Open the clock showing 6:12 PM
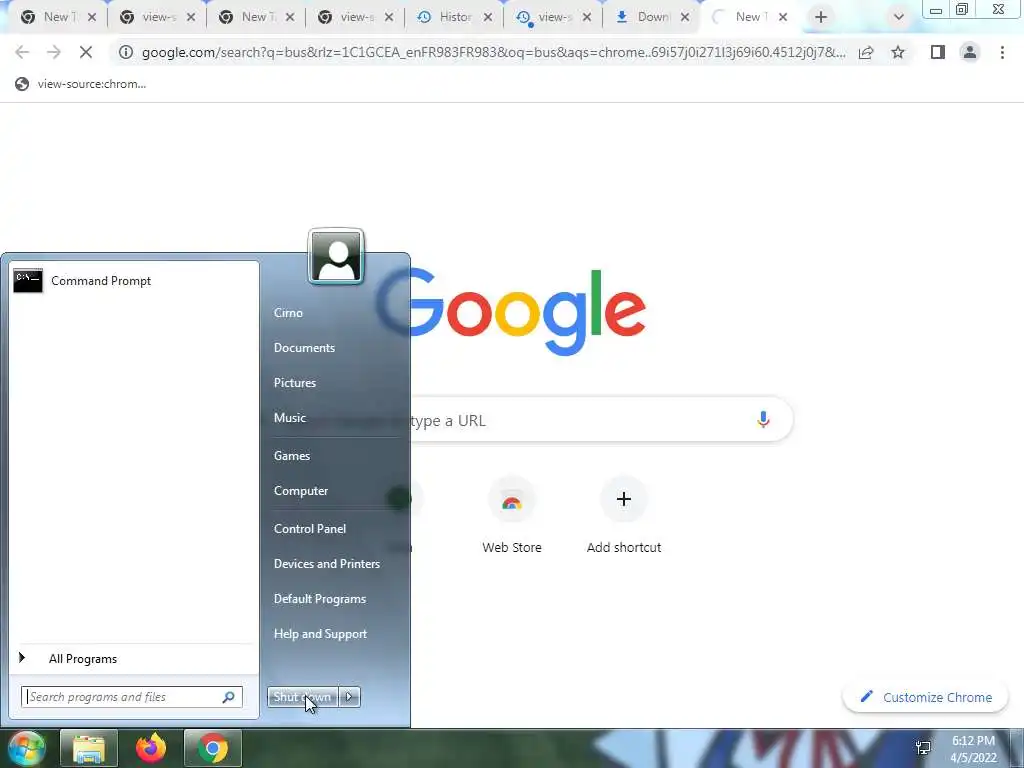Screen dimensions: 1024x768 (973, 749)
